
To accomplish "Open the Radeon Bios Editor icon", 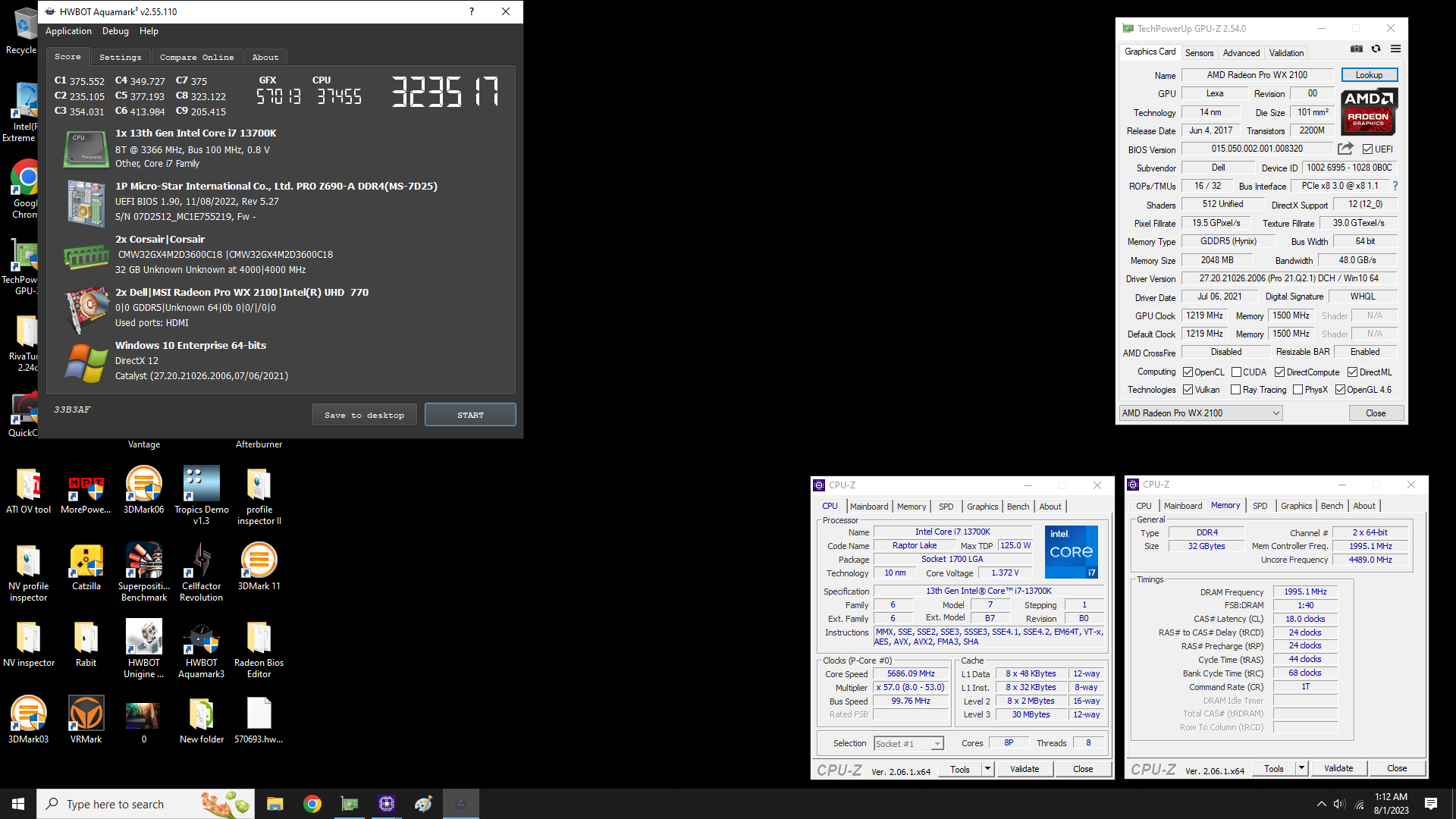I will click(x=259, y=648).
